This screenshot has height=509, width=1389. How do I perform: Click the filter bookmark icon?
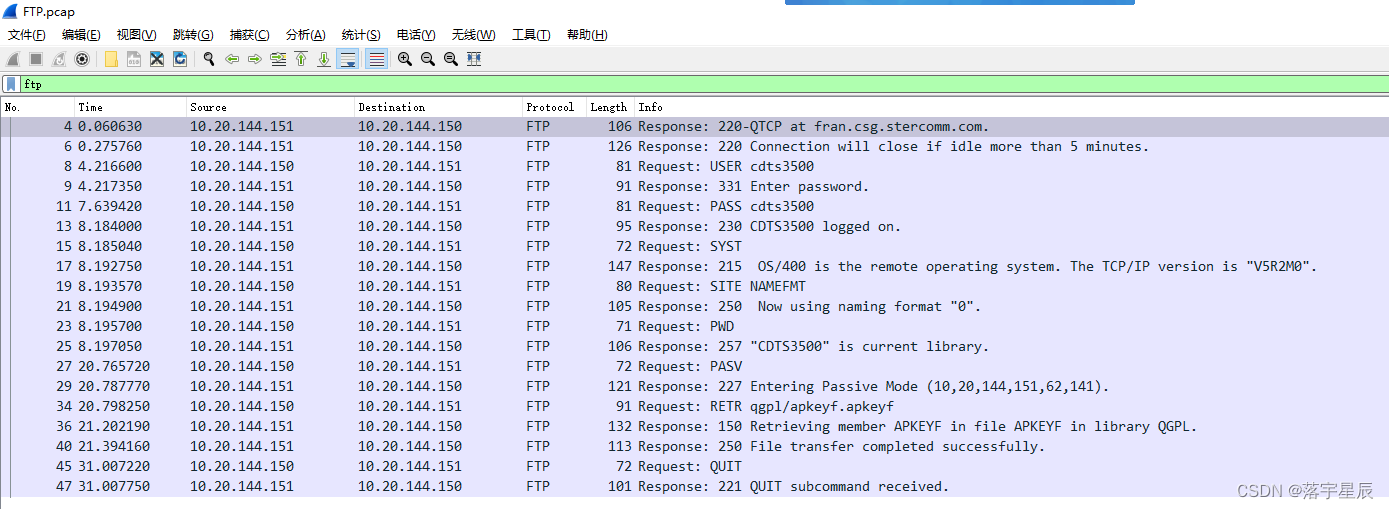coord(10,84)
